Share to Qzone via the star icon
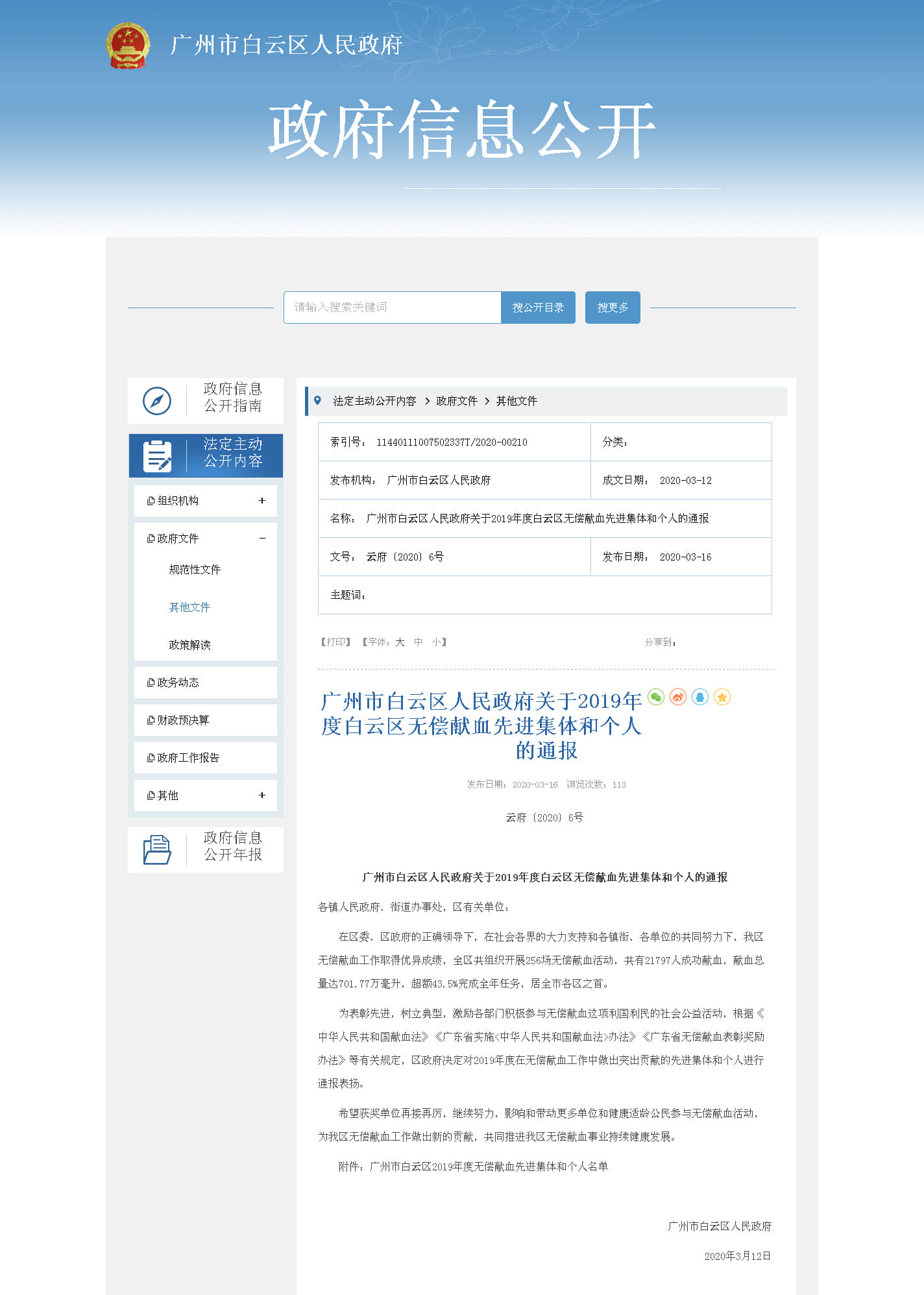The image size is (924, 1295). tap(722, 697)
